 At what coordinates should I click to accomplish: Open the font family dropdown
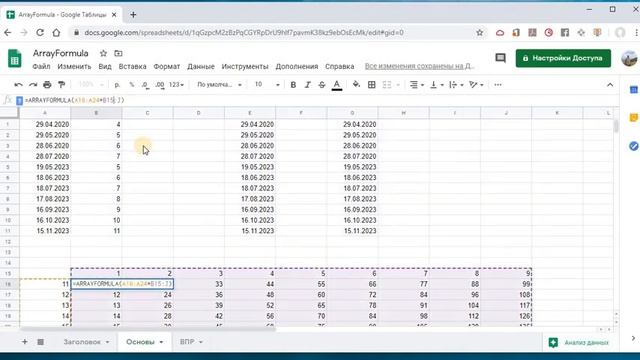pyautogui.click(x=219, y=85)
